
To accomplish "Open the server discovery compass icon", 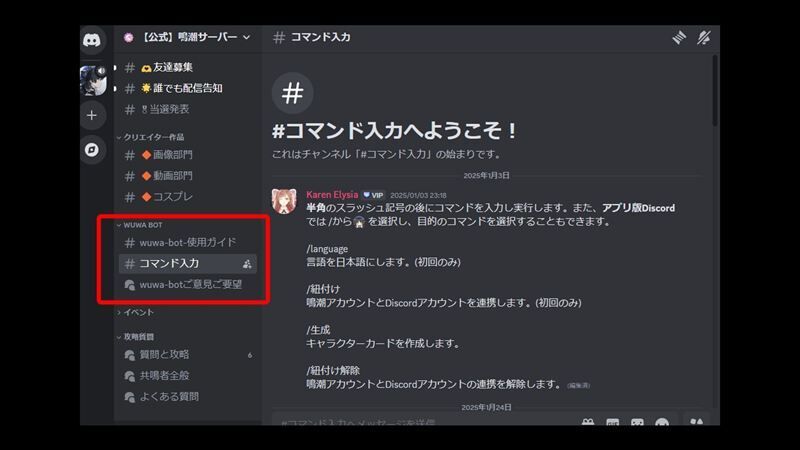I will 92,149.
